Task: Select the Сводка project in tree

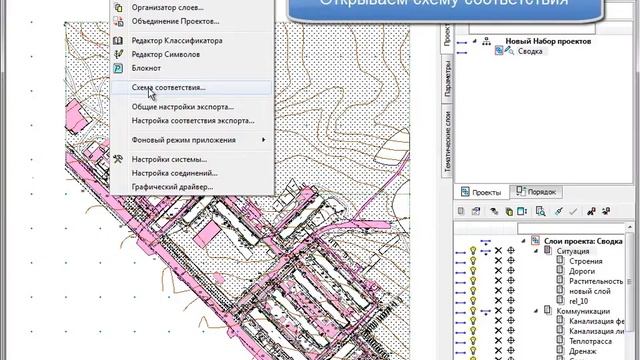Action: pyautogui.click(x=530, y=51)
